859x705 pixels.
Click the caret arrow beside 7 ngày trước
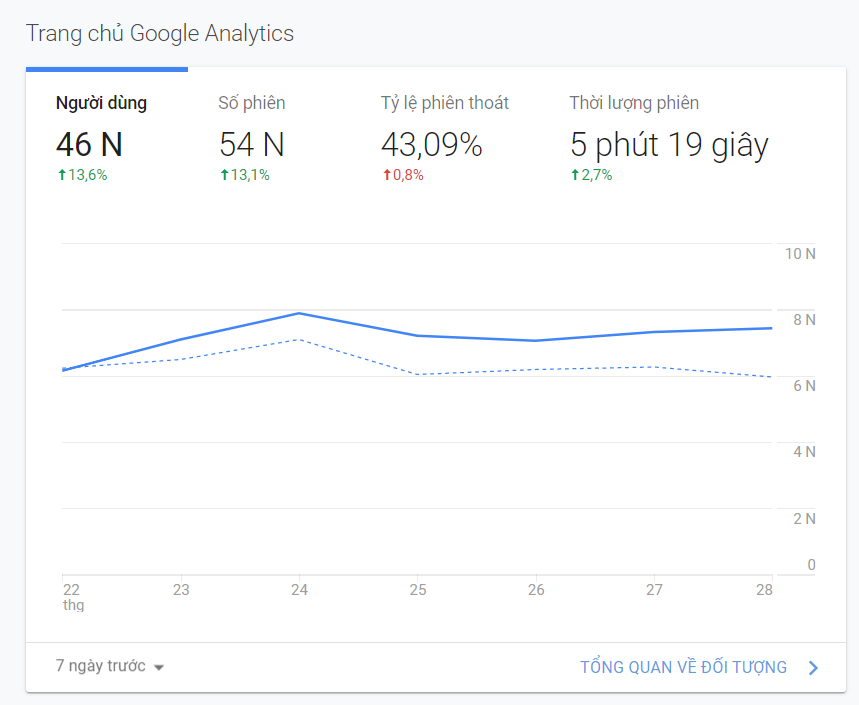click(159, 667)
